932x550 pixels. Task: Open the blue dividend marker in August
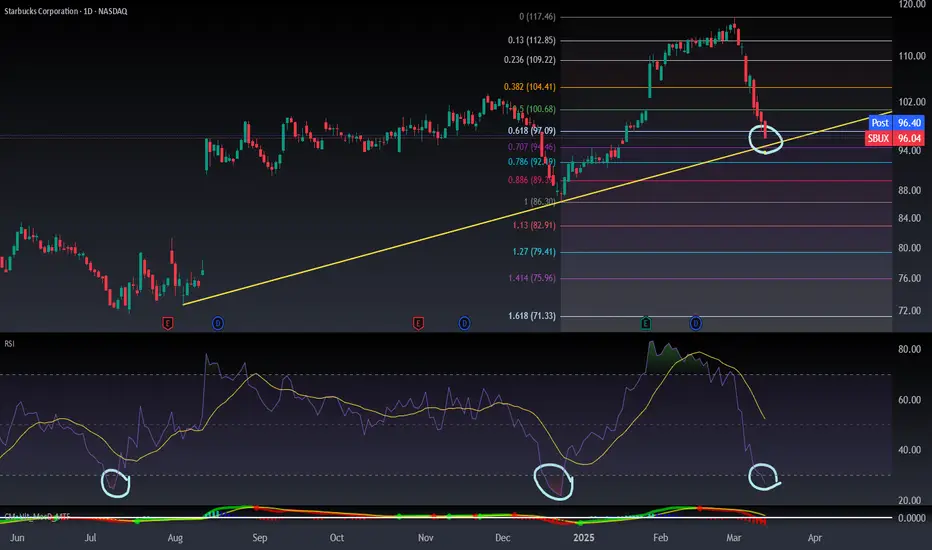218,323
